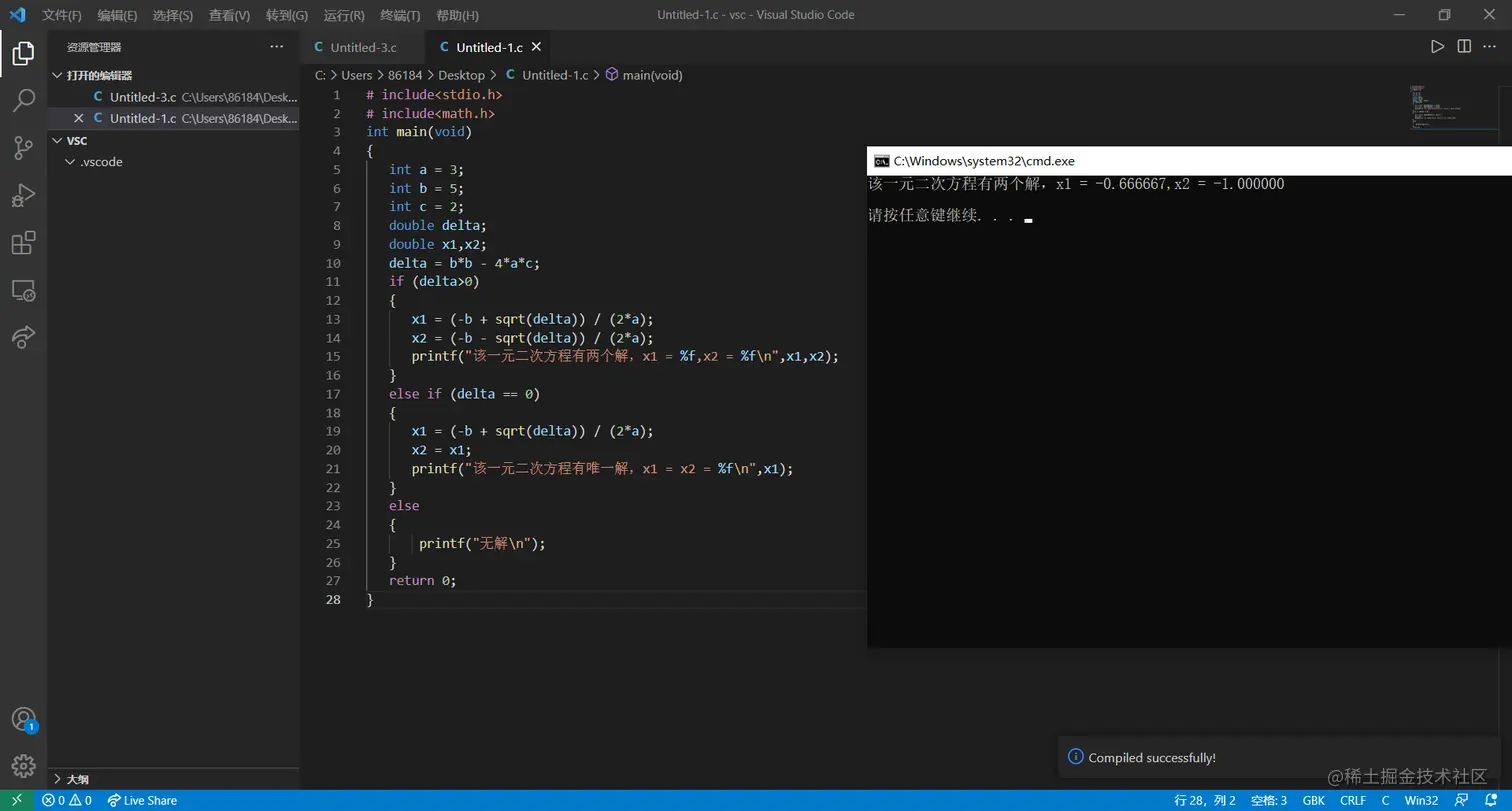Open the Search view in the activity bar

[23, 100]
